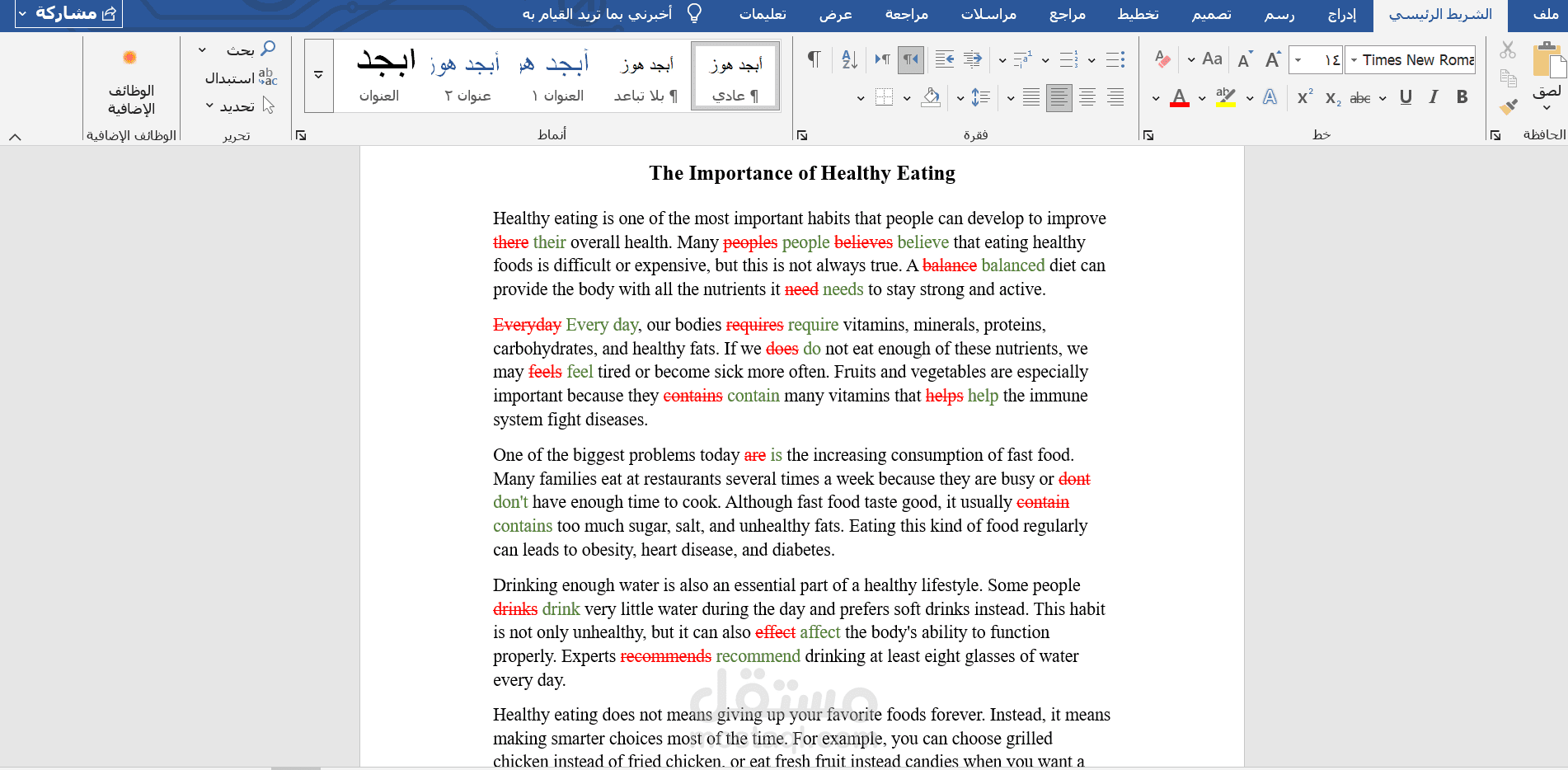Open the Styles pane launcher (أنماط)
Image resolution: width=1568 pixels, height=770 pixels.
coord(301,135)
